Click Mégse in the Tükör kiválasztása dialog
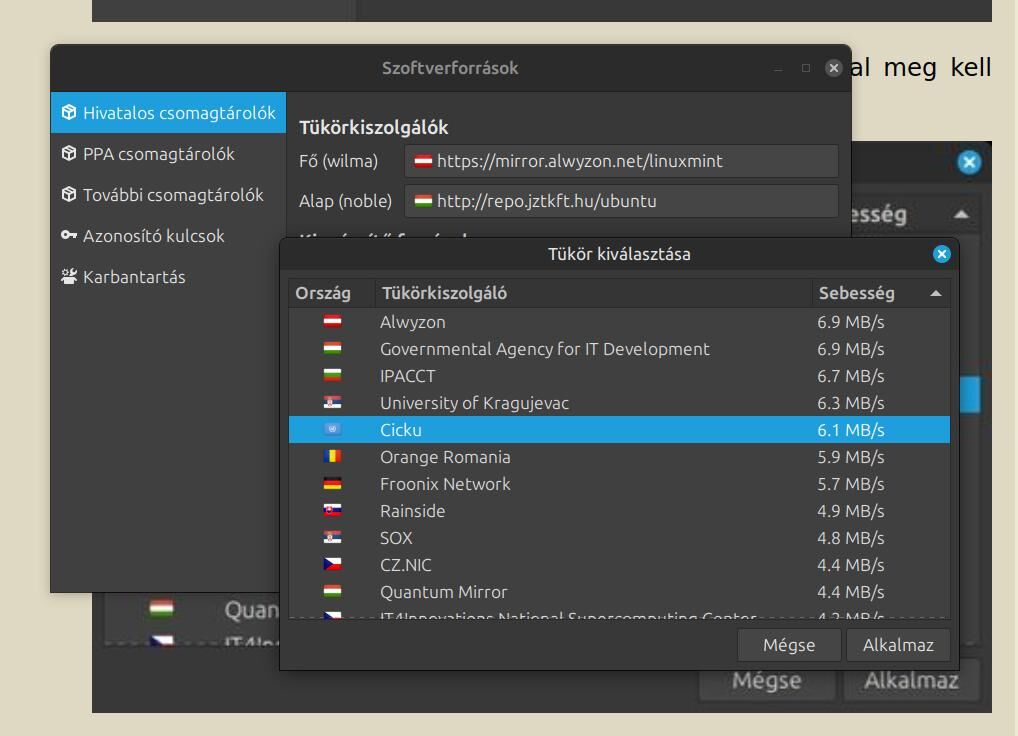Image resolution: width=1018 pixels, height=736 pixels. 789,645
